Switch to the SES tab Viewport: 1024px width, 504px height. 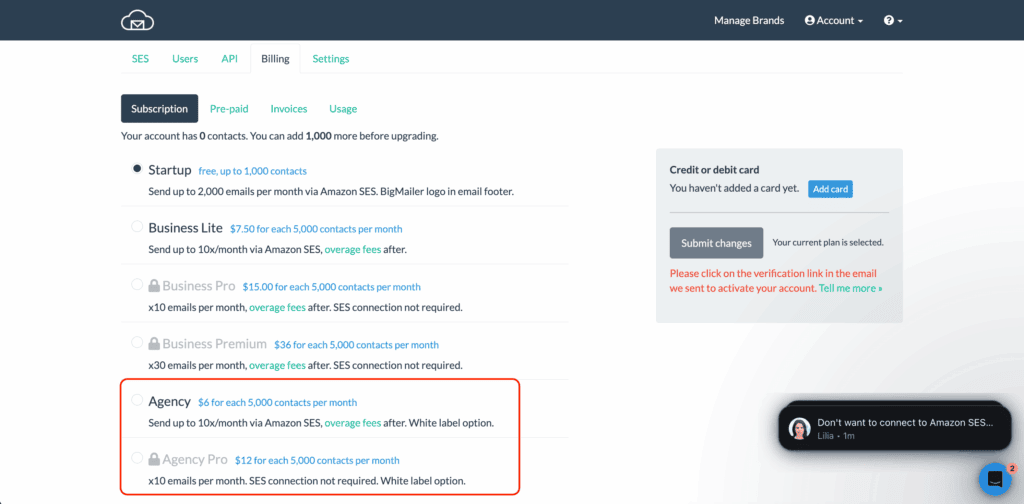(140, 59)
